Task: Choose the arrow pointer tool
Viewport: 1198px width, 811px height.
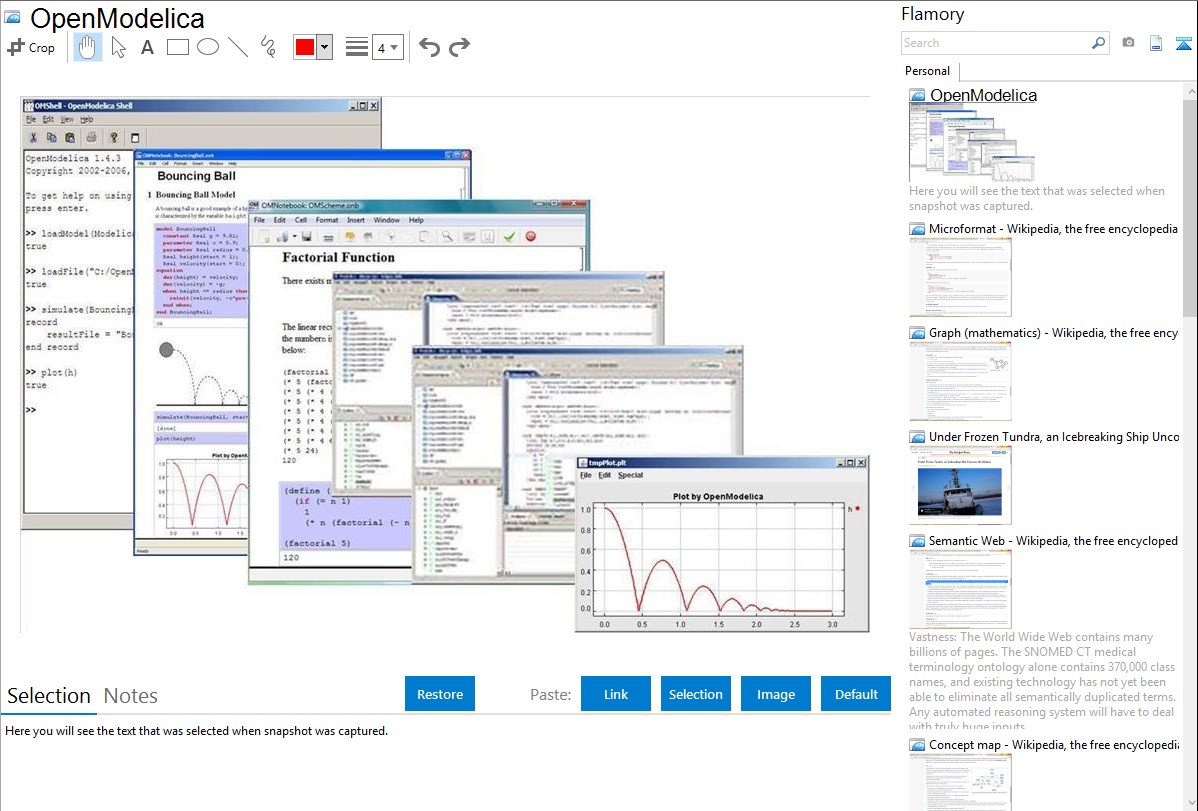Action: point(118,47)
